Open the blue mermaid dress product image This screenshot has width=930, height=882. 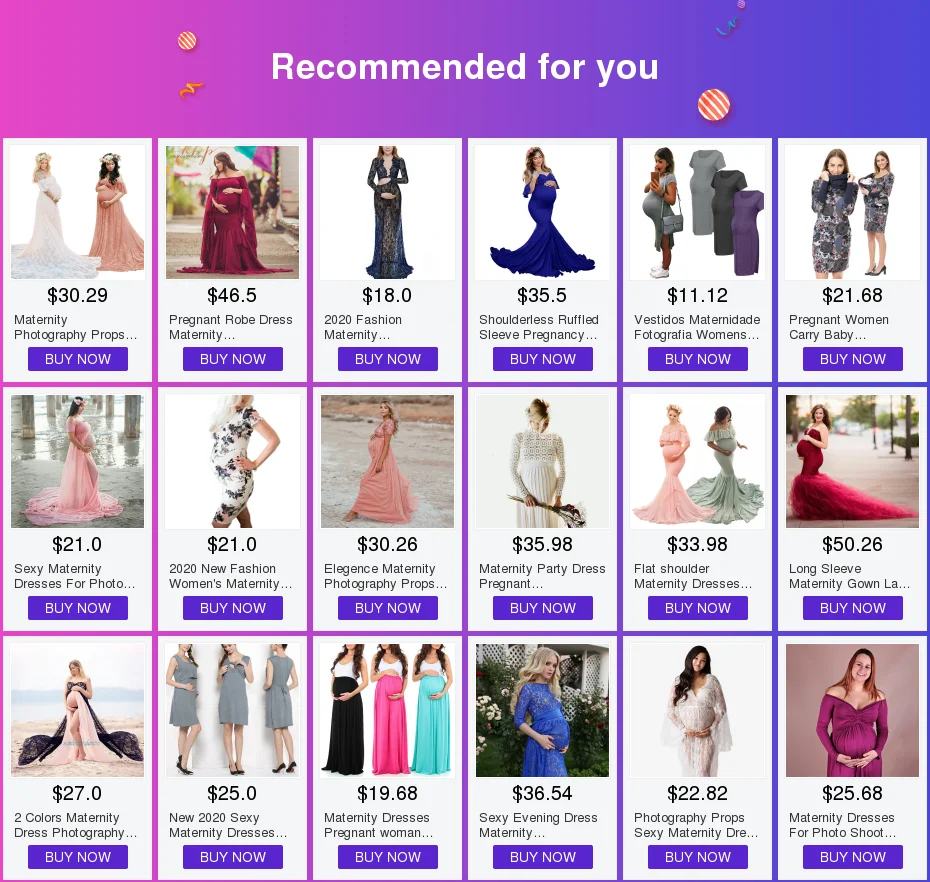[x=542, y=212]
